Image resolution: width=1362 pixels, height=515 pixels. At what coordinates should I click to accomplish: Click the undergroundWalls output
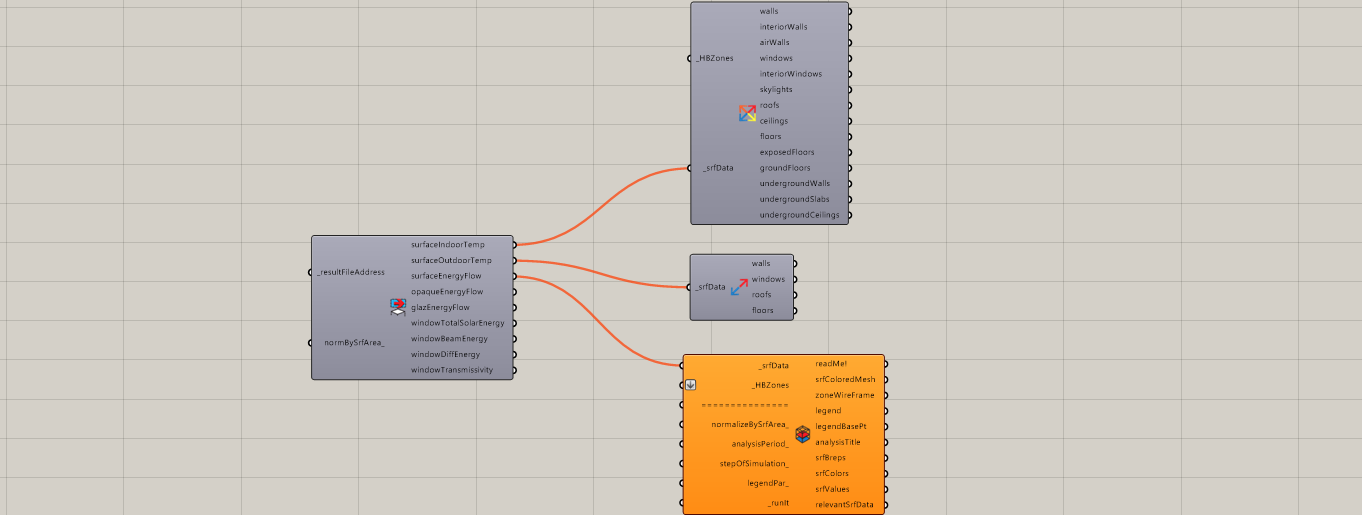point(794,183)
